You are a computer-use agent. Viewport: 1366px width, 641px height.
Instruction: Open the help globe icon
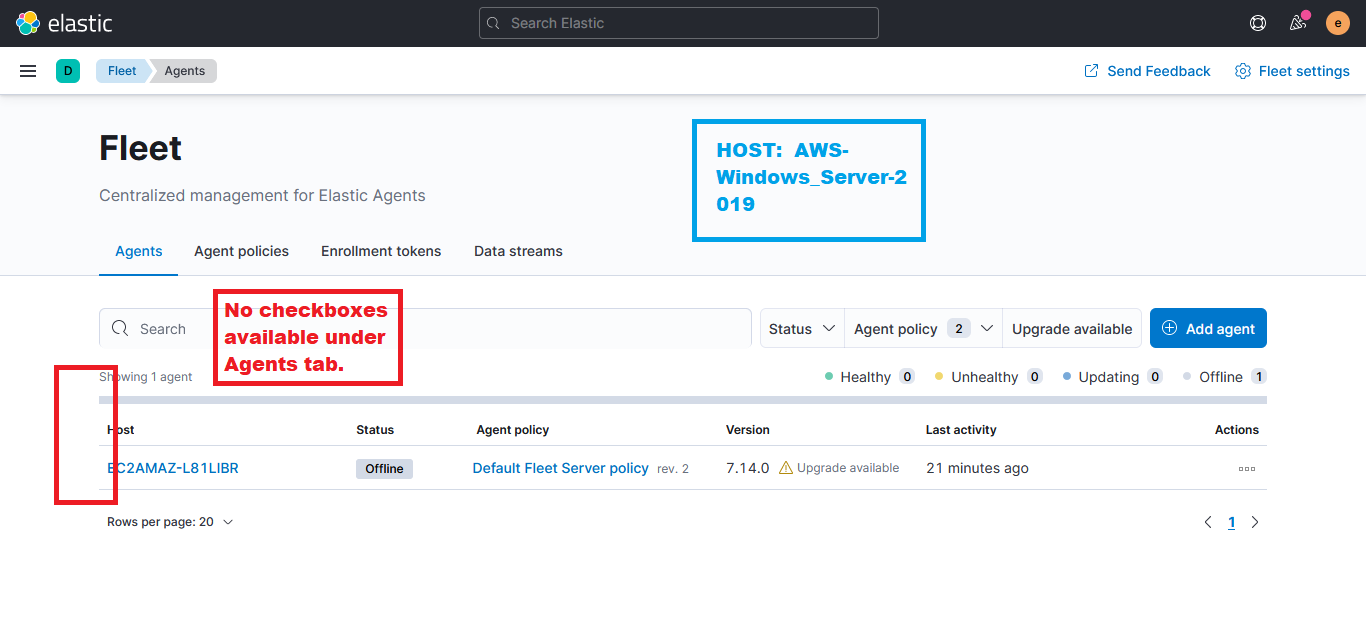1257,22
